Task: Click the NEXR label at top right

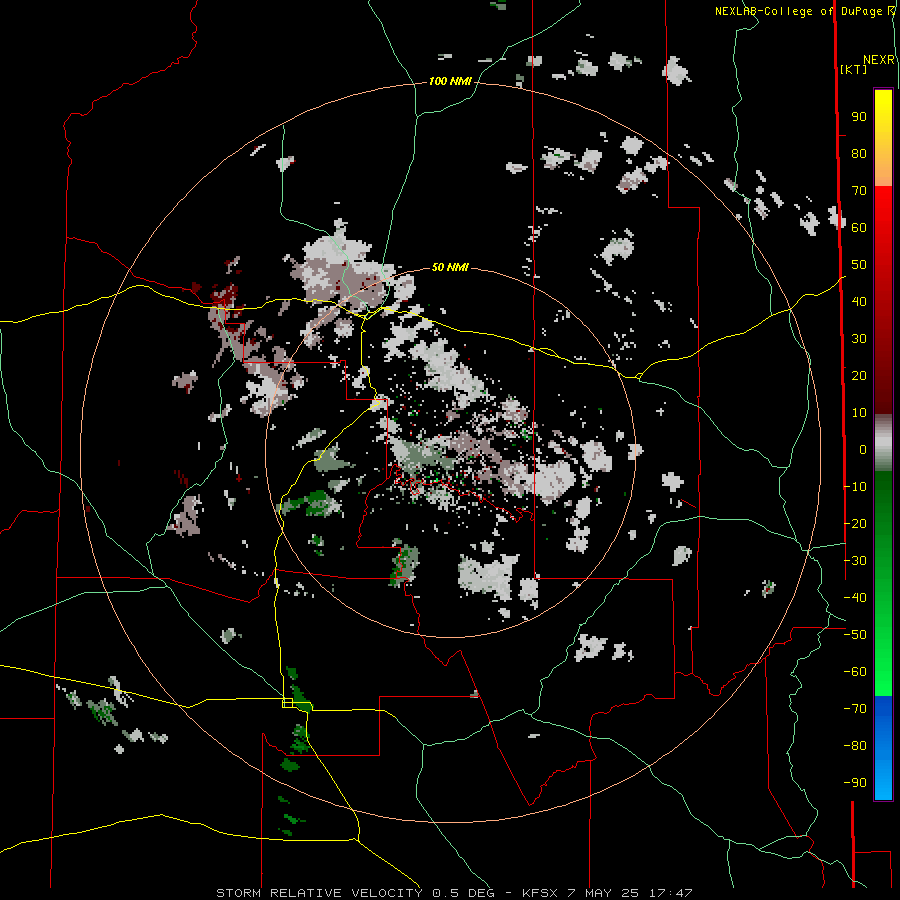Action: pyautogui.click(x=879, y=60)
